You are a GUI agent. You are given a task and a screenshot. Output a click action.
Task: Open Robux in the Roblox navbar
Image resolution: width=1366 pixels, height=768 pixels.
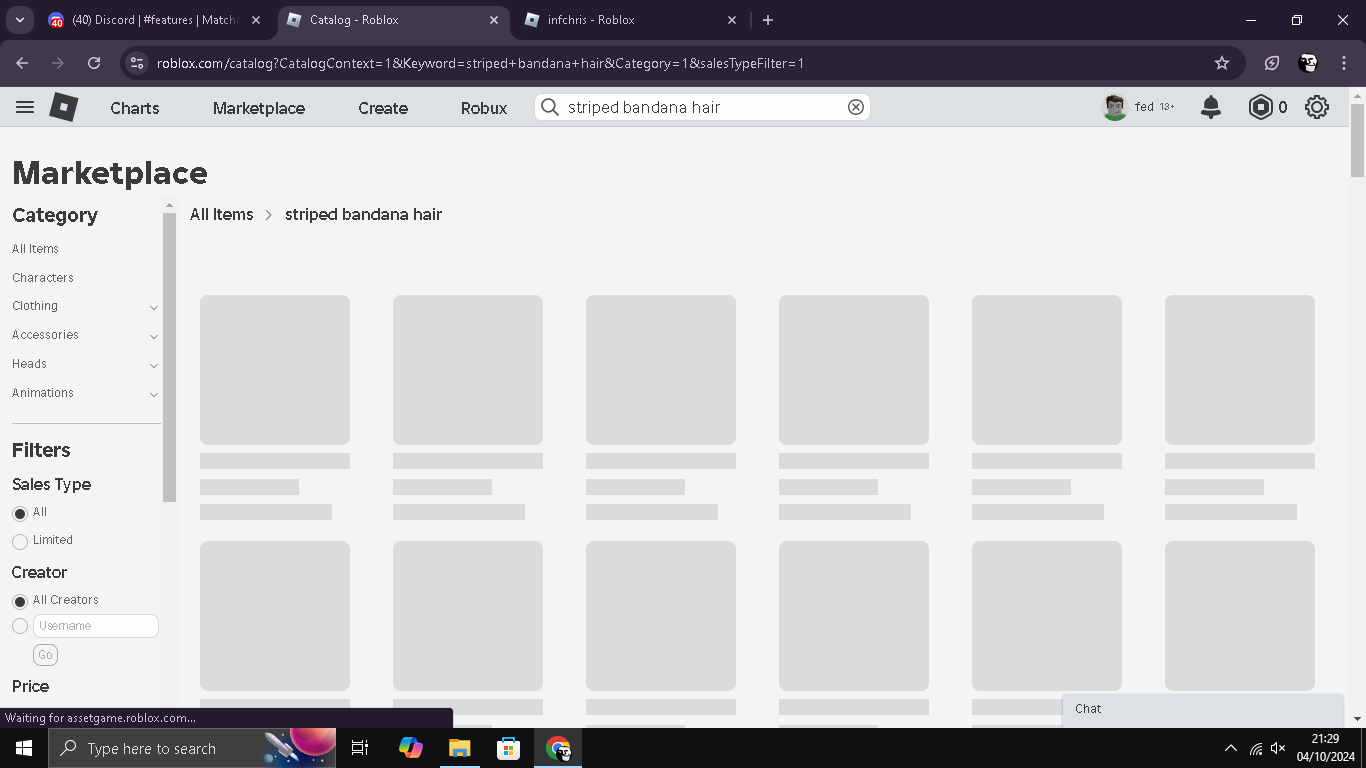pyautogui.click(x=484, y=108)
